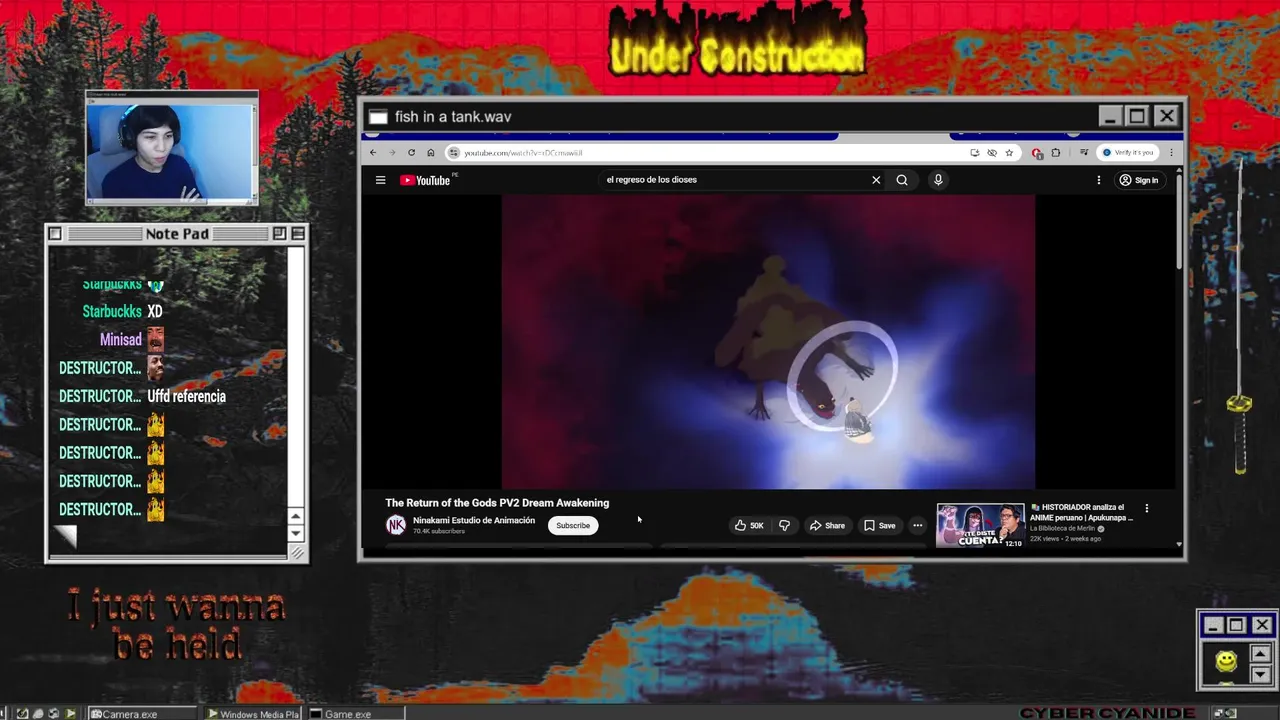
Task: Maximize the 'fish in a tank.wav' window
Action: click(x=1137, y=116)
